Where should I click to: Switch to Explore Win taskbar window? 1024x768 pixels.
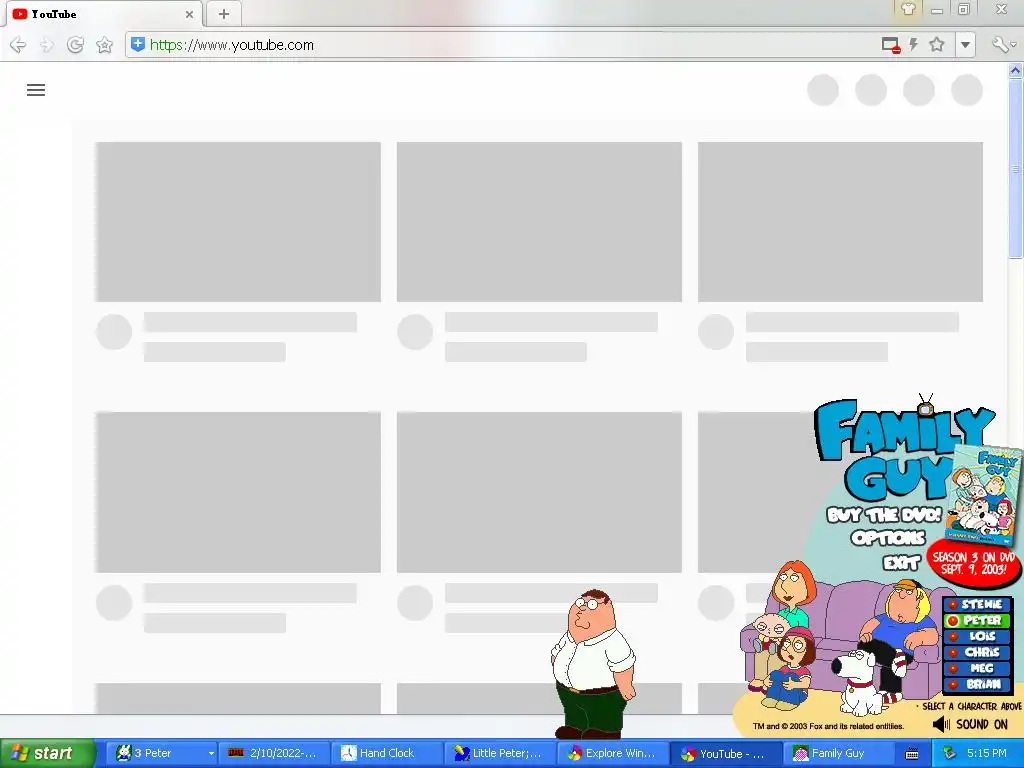[613, 753]
